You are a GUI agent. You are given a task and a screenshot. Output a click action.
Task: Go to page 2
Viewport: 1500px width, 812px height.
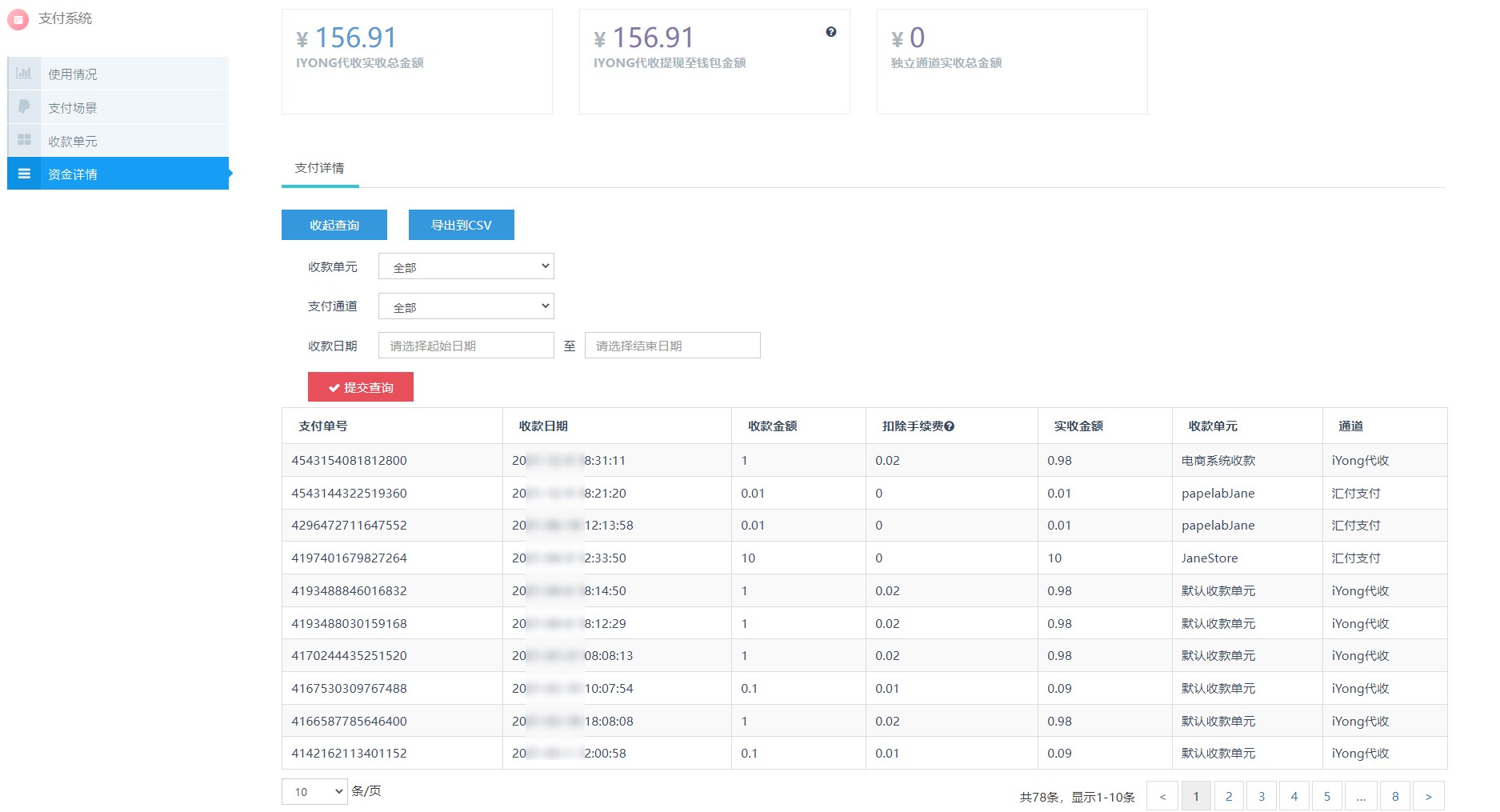(1229, 796)
